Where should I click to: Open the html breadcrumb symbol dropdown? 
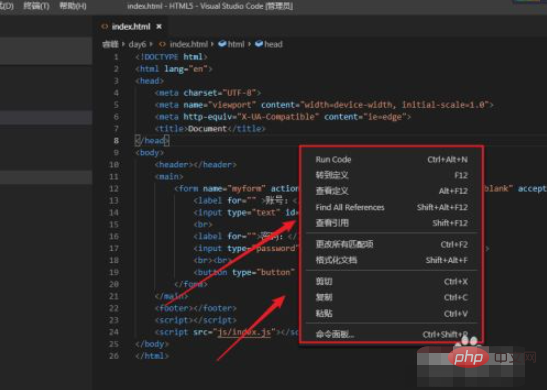tap(236, 44)
